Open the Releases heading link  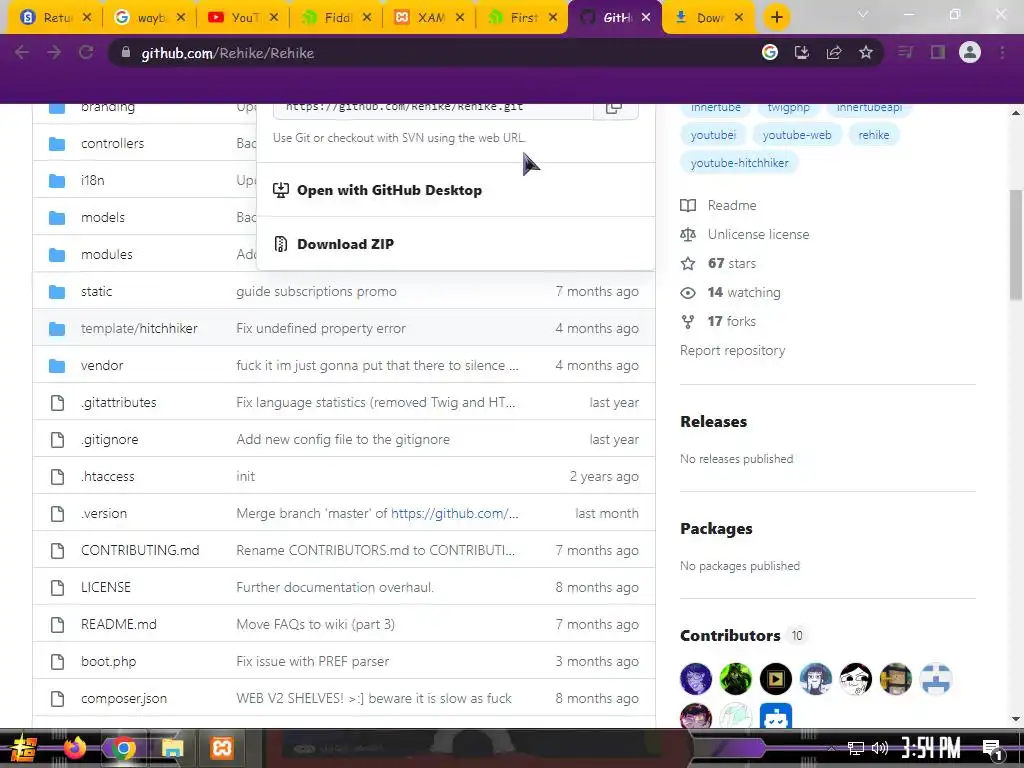click(714, 422)
